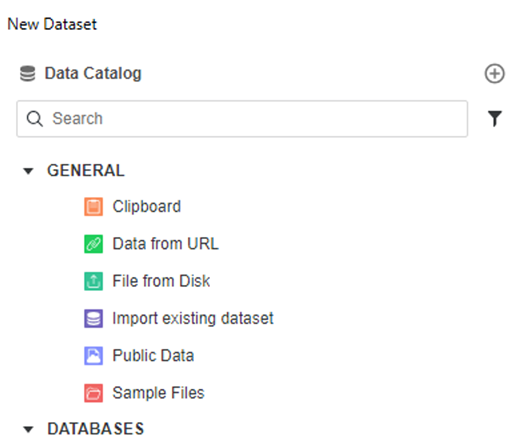Choose Import existing dataset
The height and width of the screenshot is (445, 524).
click(x=193, y=318)
